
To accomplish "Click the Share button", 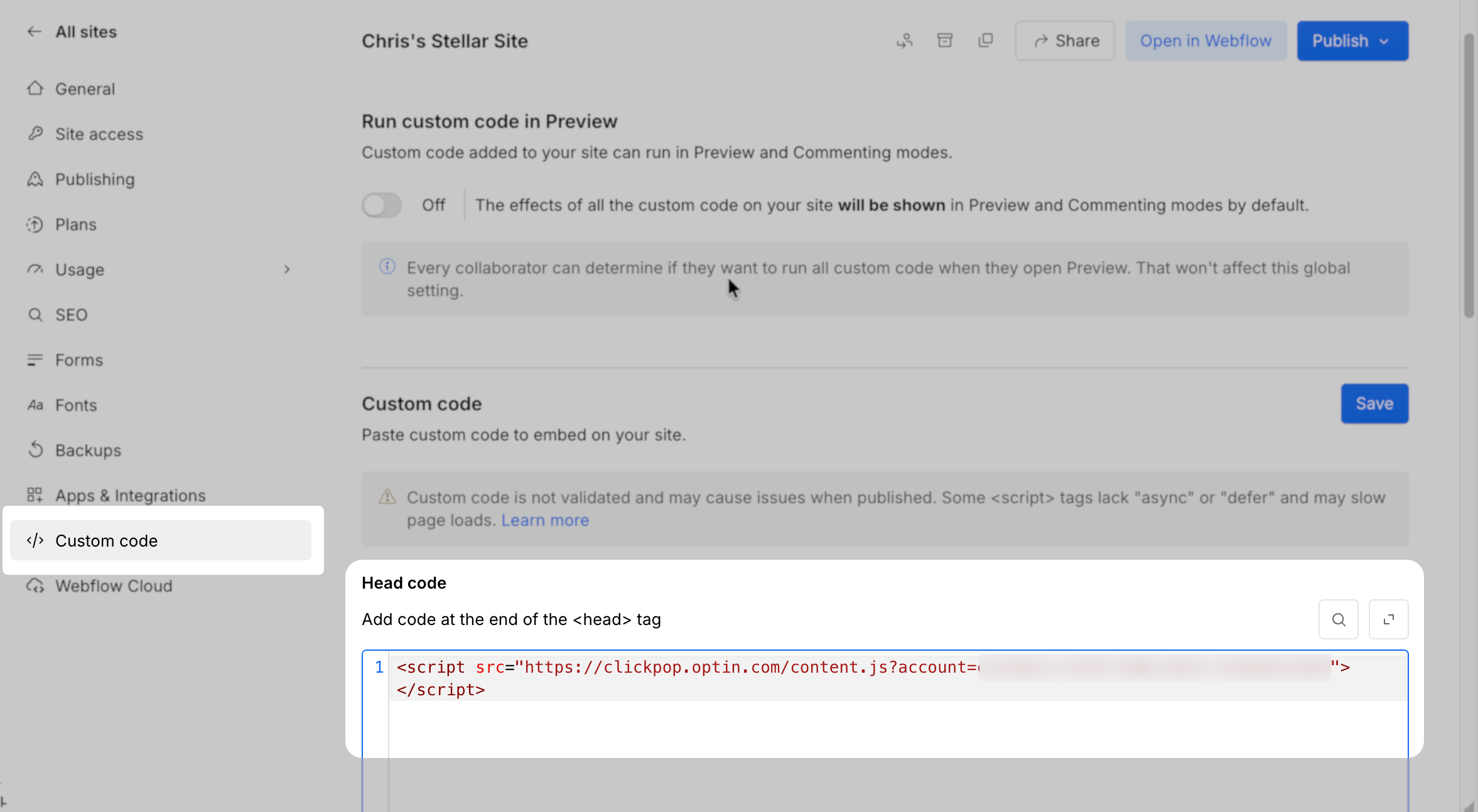I will pyautogui.click(x=1065, y=41).
